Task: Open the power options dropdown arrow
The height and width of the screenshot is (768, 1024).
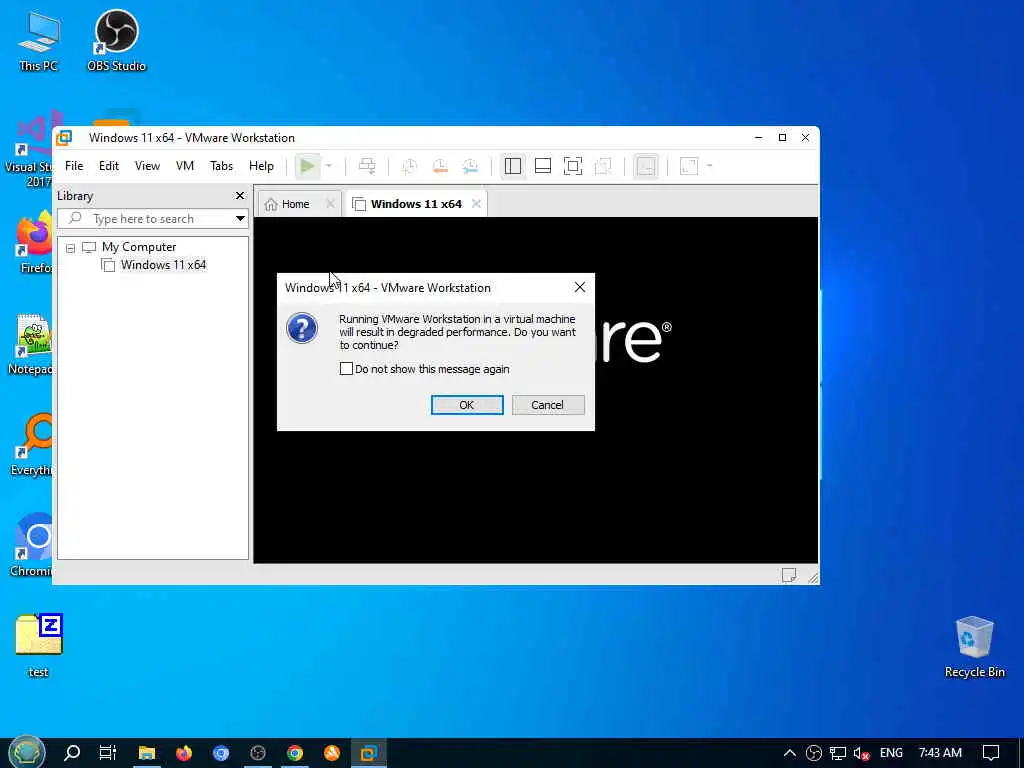Action: tap(328, 166)
